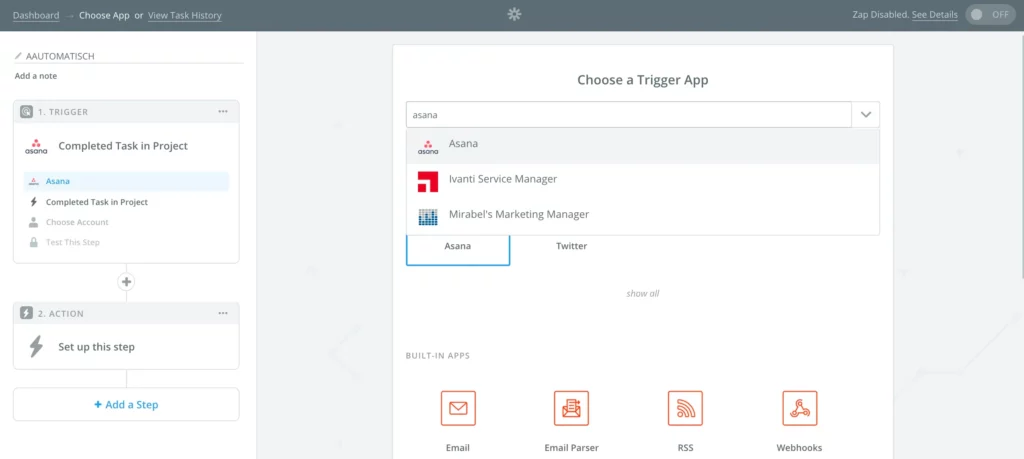Image resolution: width=1024 pixels, height=459 pixels.
Task: Click the large lightning icon beside Set up this step
Action: tap(36, 347)
